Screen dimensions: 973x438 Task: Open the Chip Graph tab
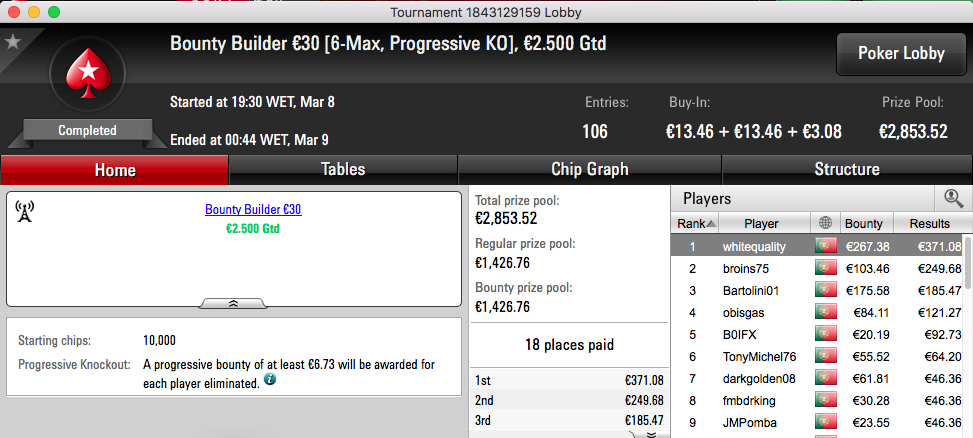[x=590, y=169]
